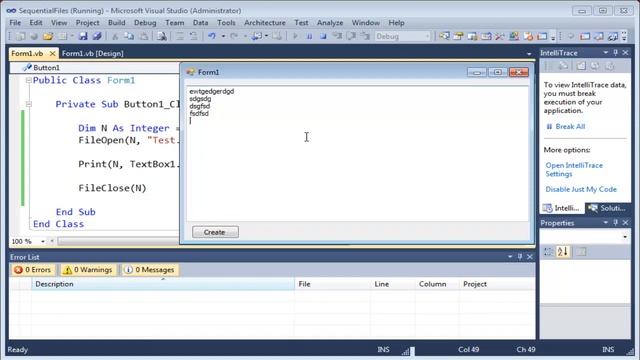Toggle the 0 Errors filter

[33, 270]
